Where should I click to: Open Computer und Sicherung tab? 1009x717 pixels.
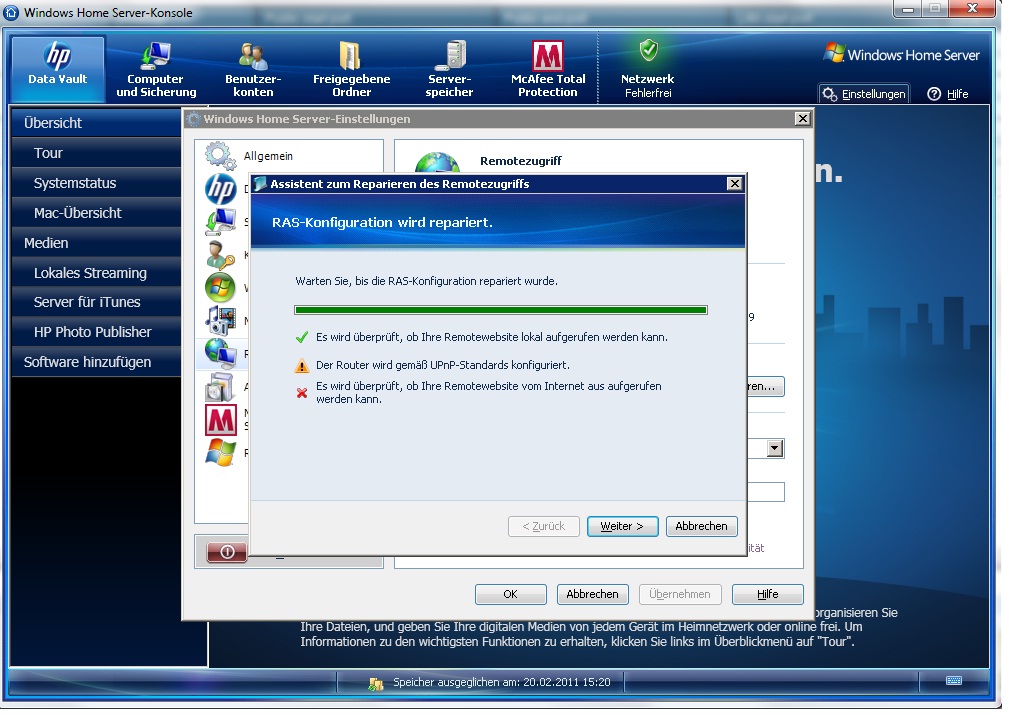click(x=156, y=70)
